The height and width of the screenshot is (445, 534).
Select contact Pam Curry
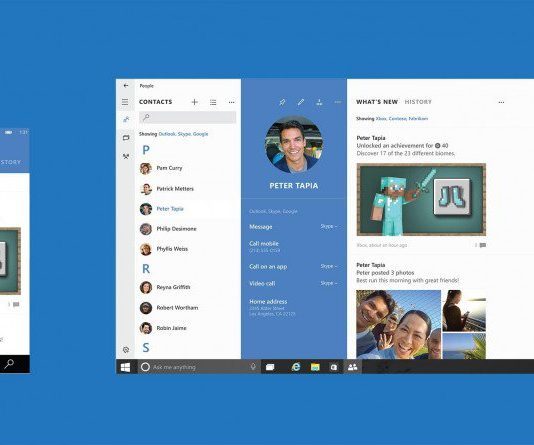[x=188, y=168]
